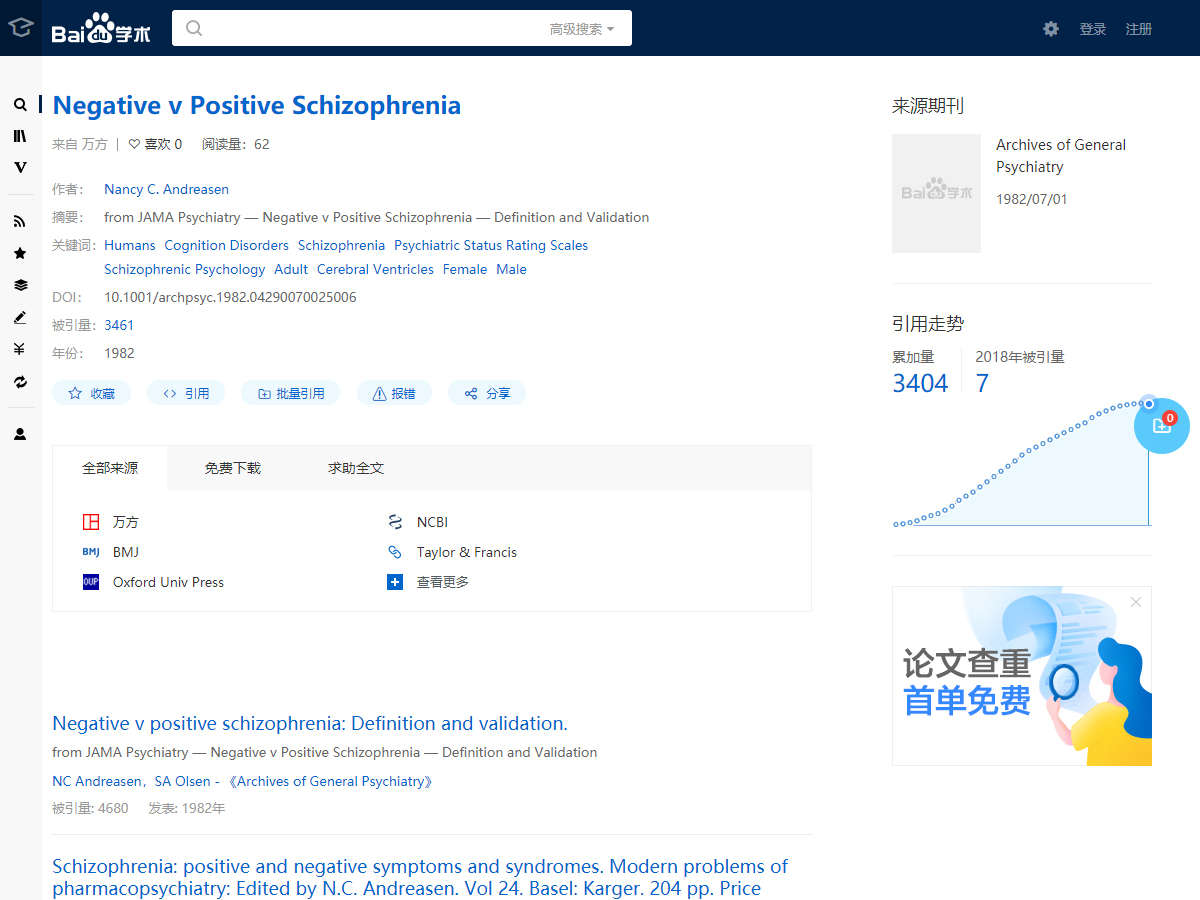This screenshot has height=900, width=1200.
Task: Toggle 收藏 star to bookmark the paper
Action: pos(91,393)
